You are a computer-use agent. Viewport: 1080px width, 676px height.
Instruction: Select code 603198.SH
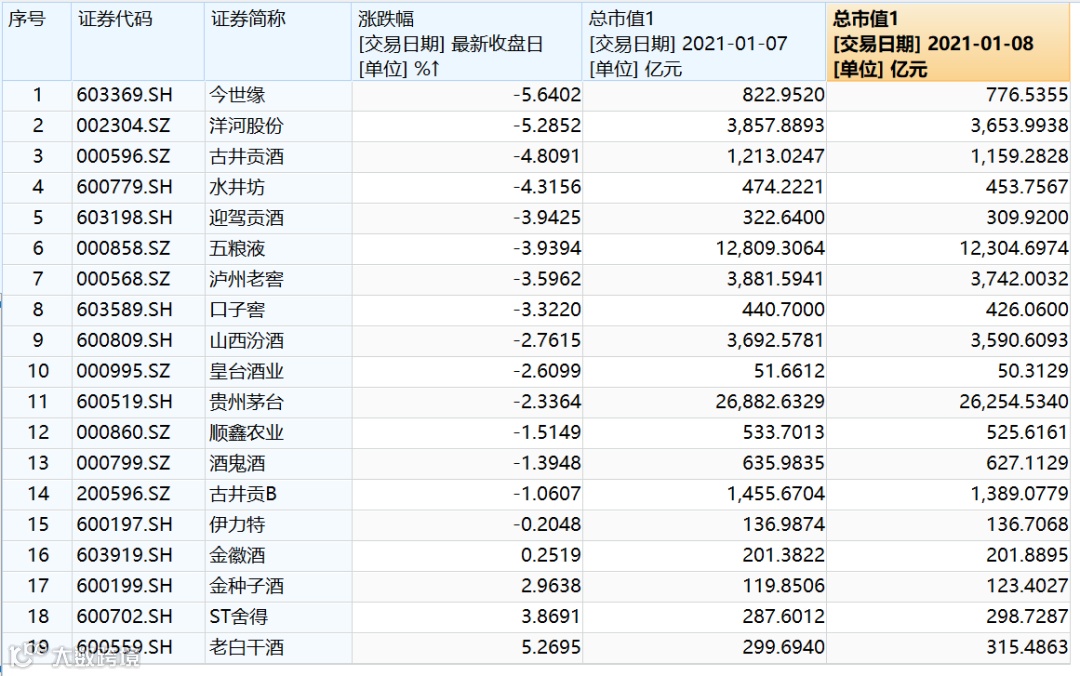pos(125,218)
